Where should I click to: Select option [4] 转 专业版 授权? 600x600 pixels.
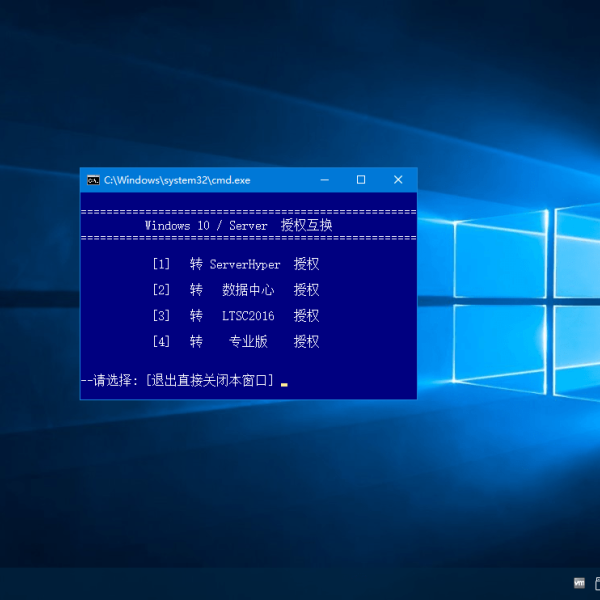[x=236, y=341]
